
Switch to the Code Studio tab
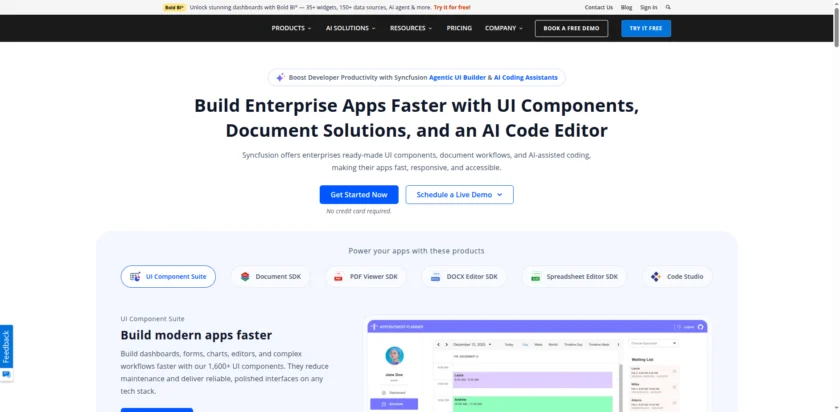pos(677,277)
